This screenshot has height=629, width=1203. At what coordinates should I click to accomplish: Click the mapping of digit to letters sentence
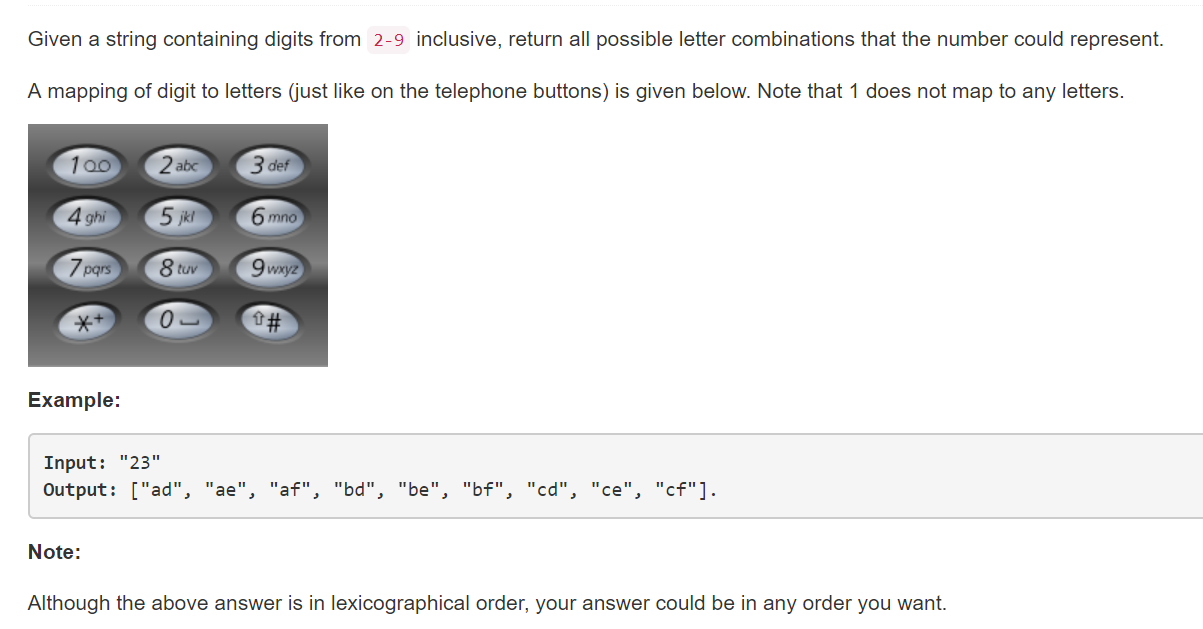[x=576, y=91]
